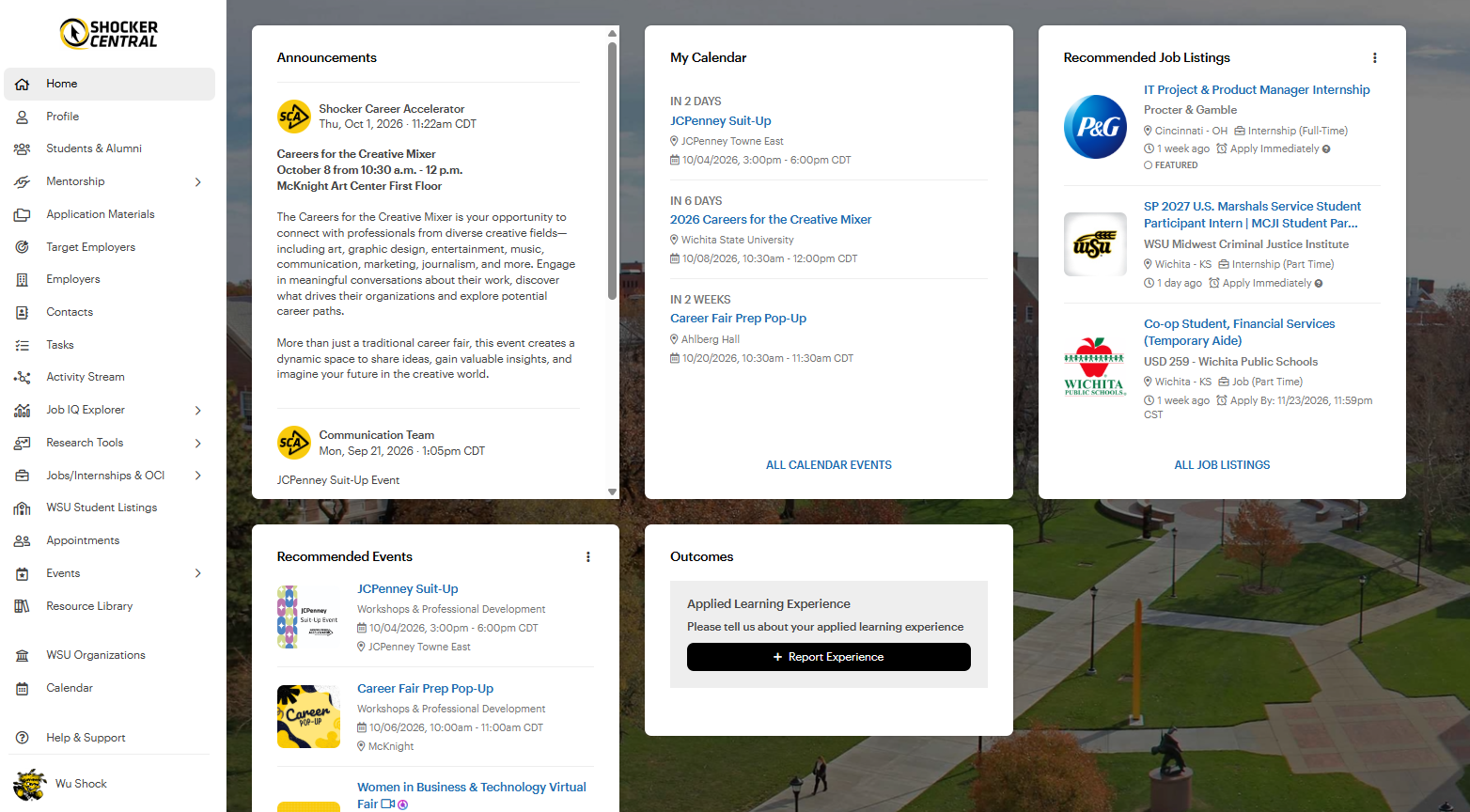The width and height of the screenshot is (1470, 812).
Task: Click the sidebar Calendar icon
Action: 23,688
